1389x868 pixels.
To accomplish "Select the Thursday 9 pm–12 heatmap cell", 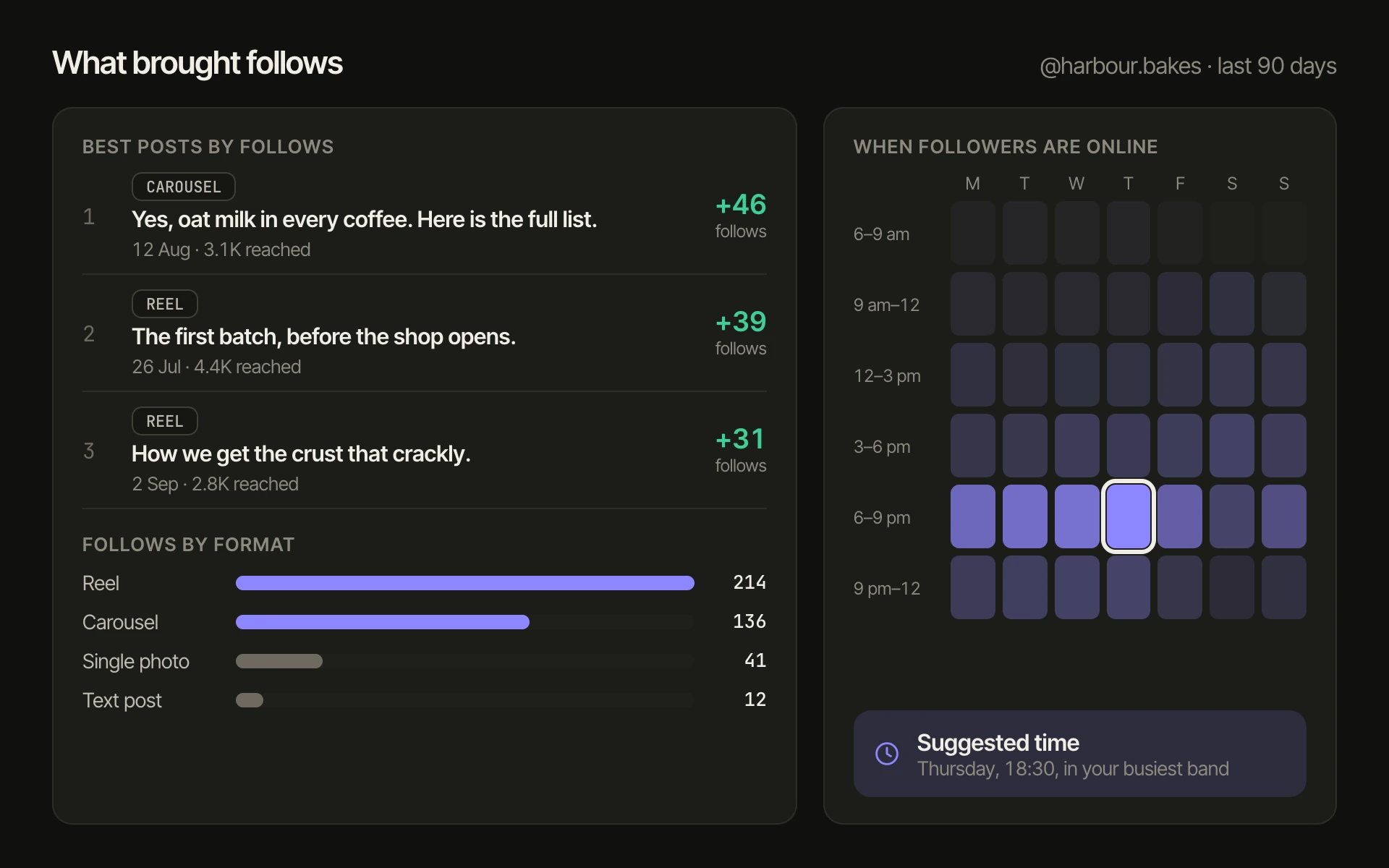I will pos(1128,587).
